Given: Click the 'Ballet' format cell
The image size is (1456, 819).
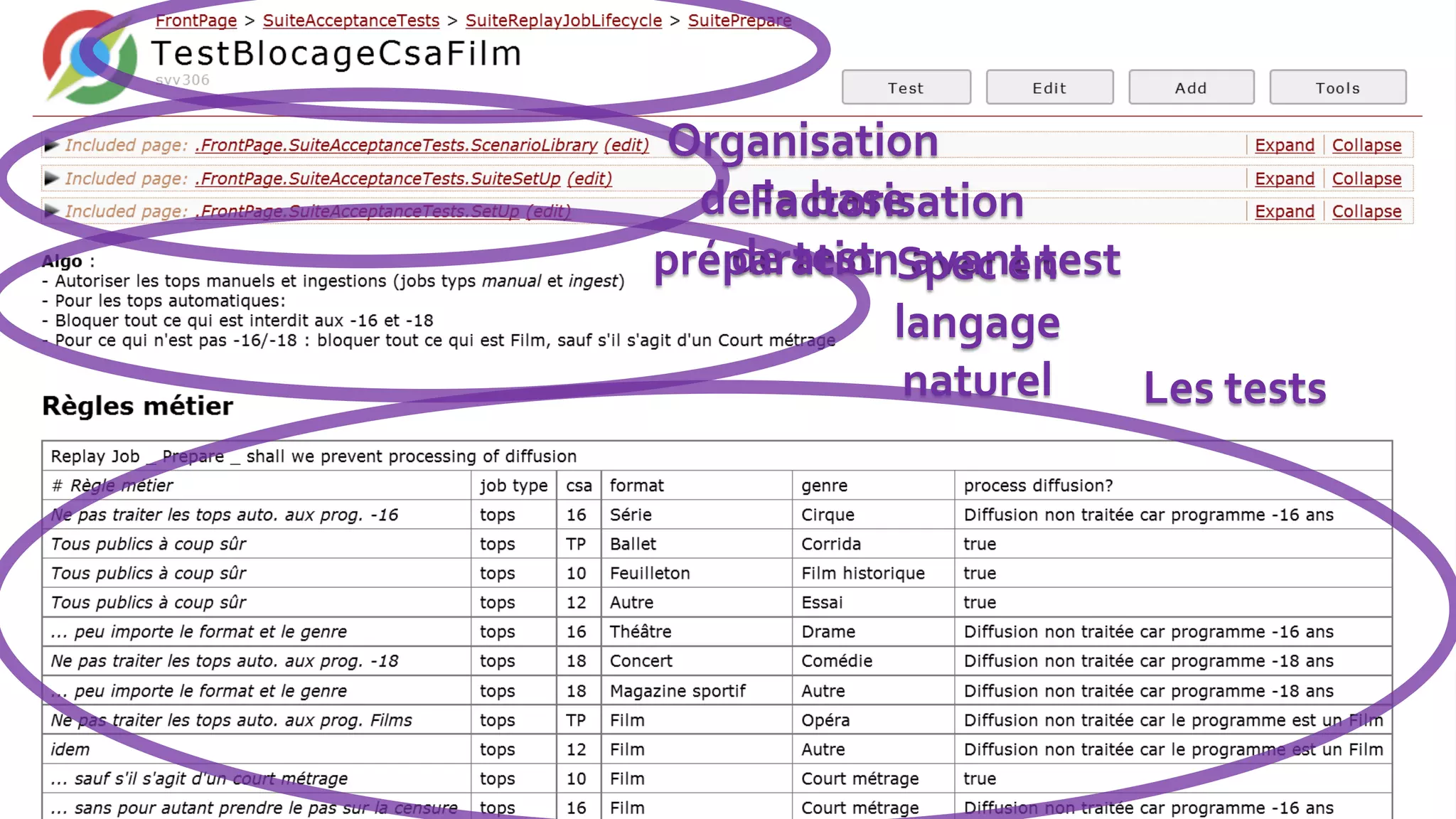Looking at the screenshot, I should [697, 544].
